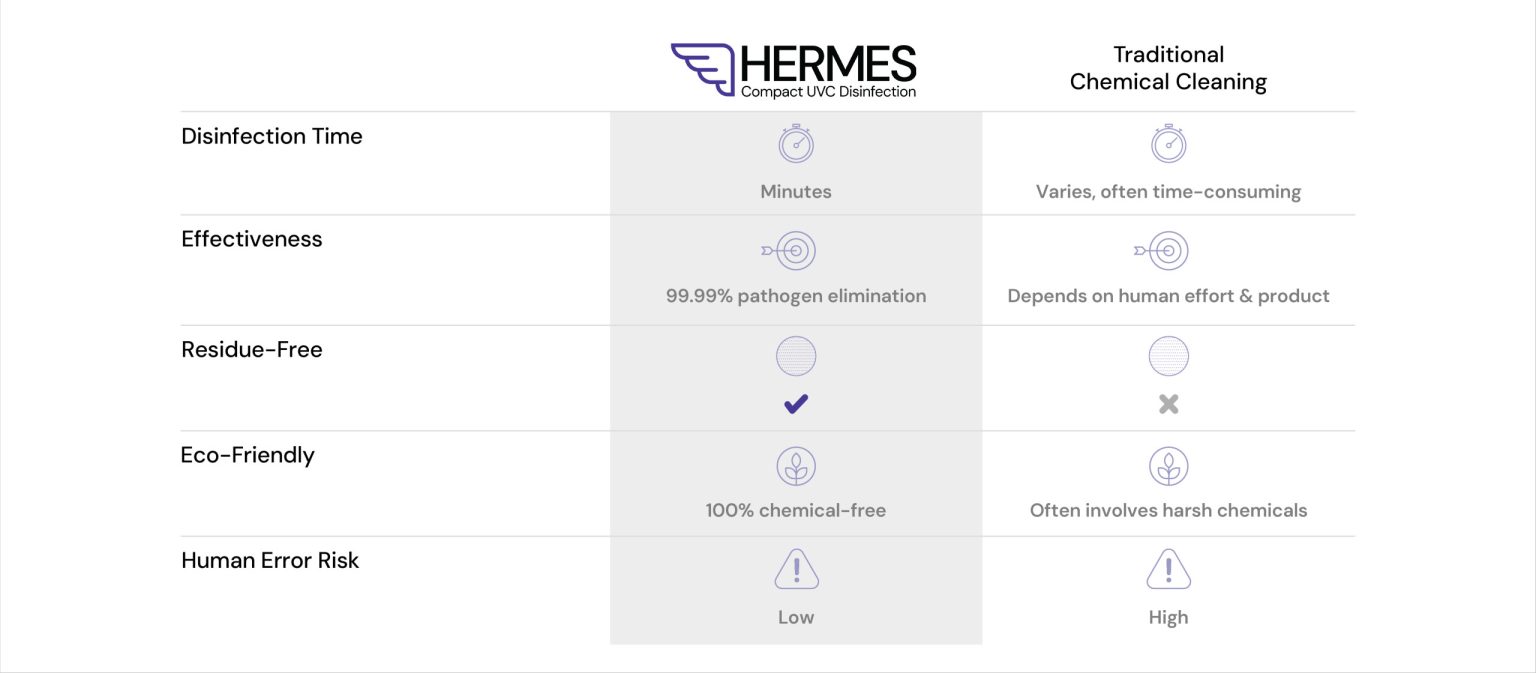
Task: Click the Eco-Friendly row label
Action: [x=248, y=455]
